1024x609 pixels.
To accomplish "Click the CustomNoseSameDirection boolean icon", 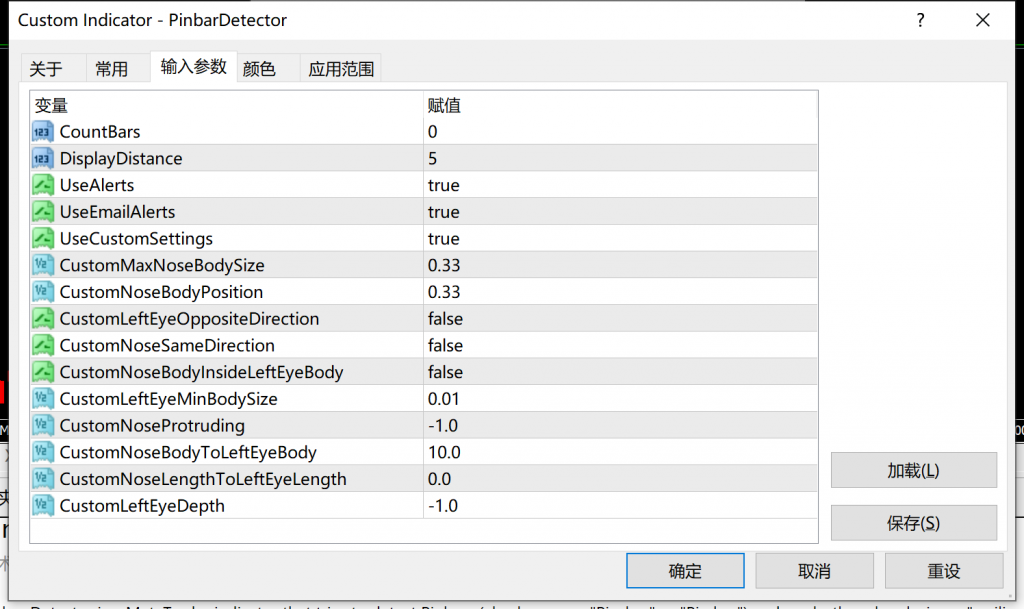I will pyautogui.click(x=43, y=345).
